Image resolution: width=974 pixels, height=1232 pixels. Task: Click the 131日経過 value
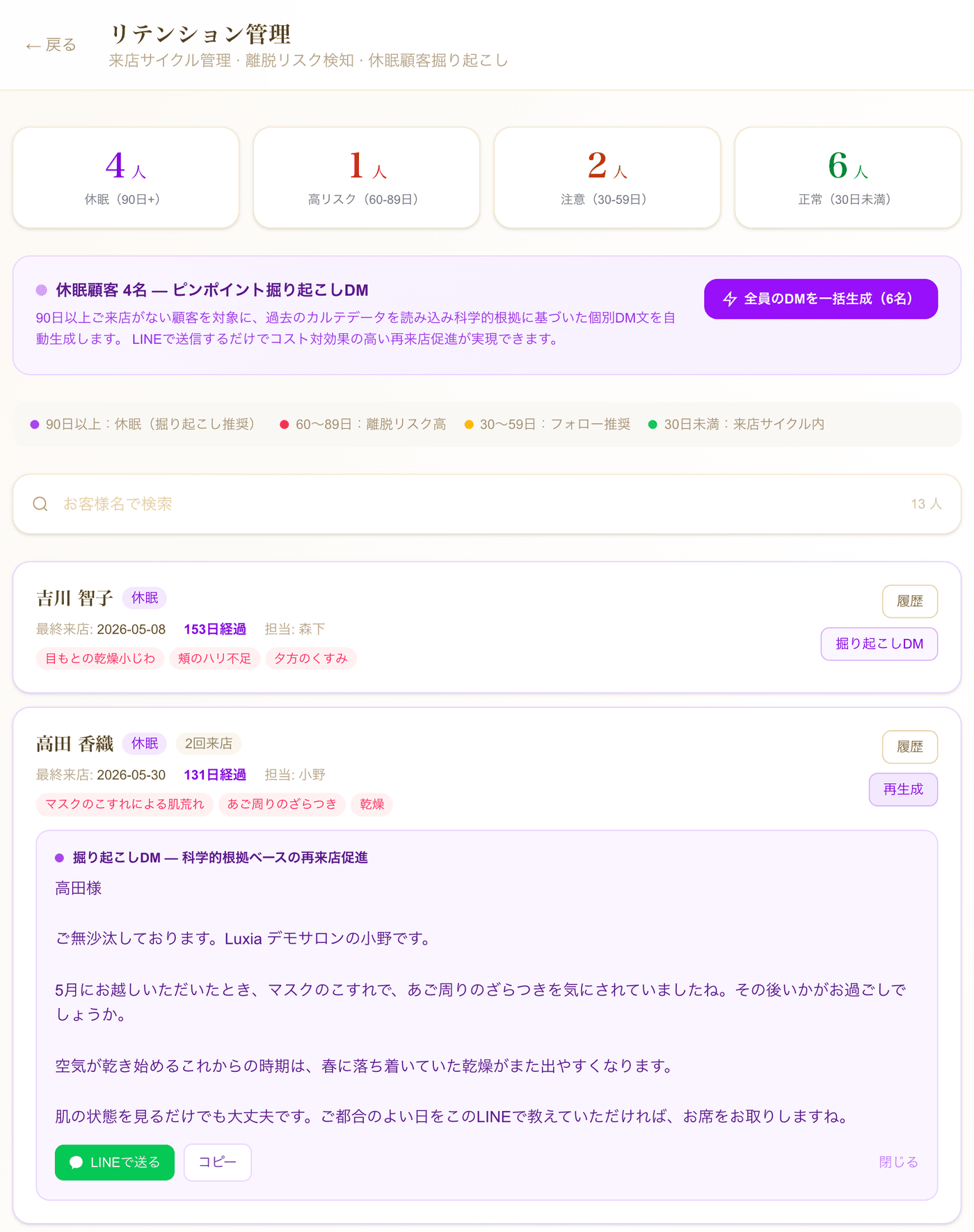coord(215,775)
